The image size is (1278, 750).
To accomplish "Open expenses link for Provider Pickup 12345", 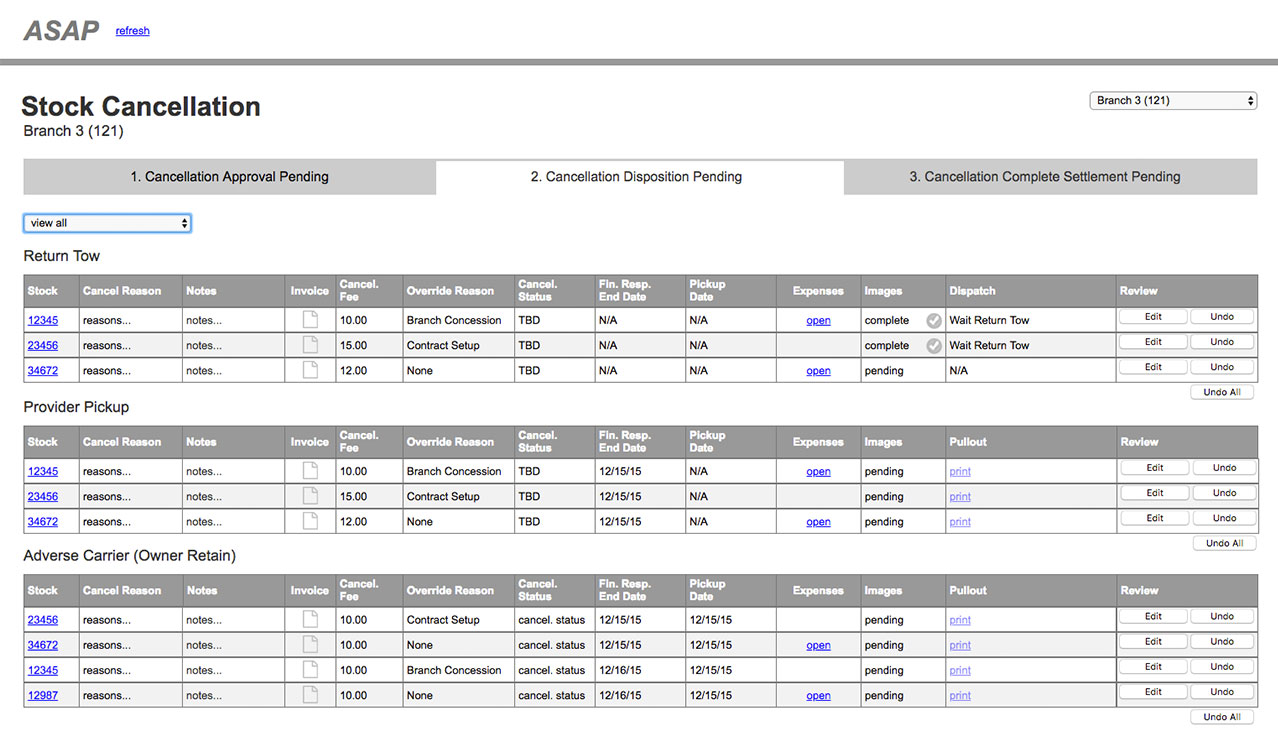I will click(818, 472).
